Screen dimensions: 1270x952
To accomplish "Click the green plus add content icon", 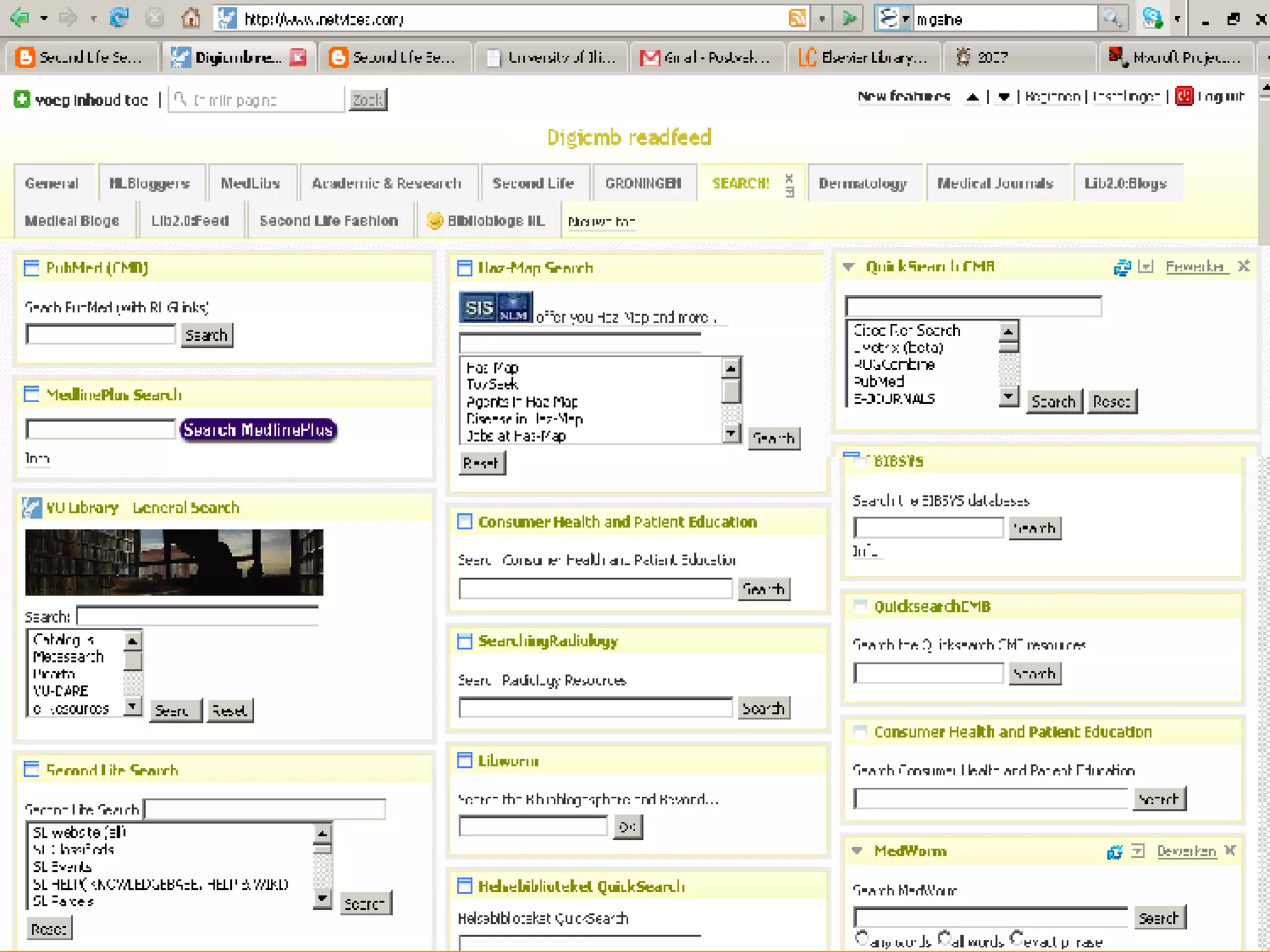I will click(x=22, y=99).
